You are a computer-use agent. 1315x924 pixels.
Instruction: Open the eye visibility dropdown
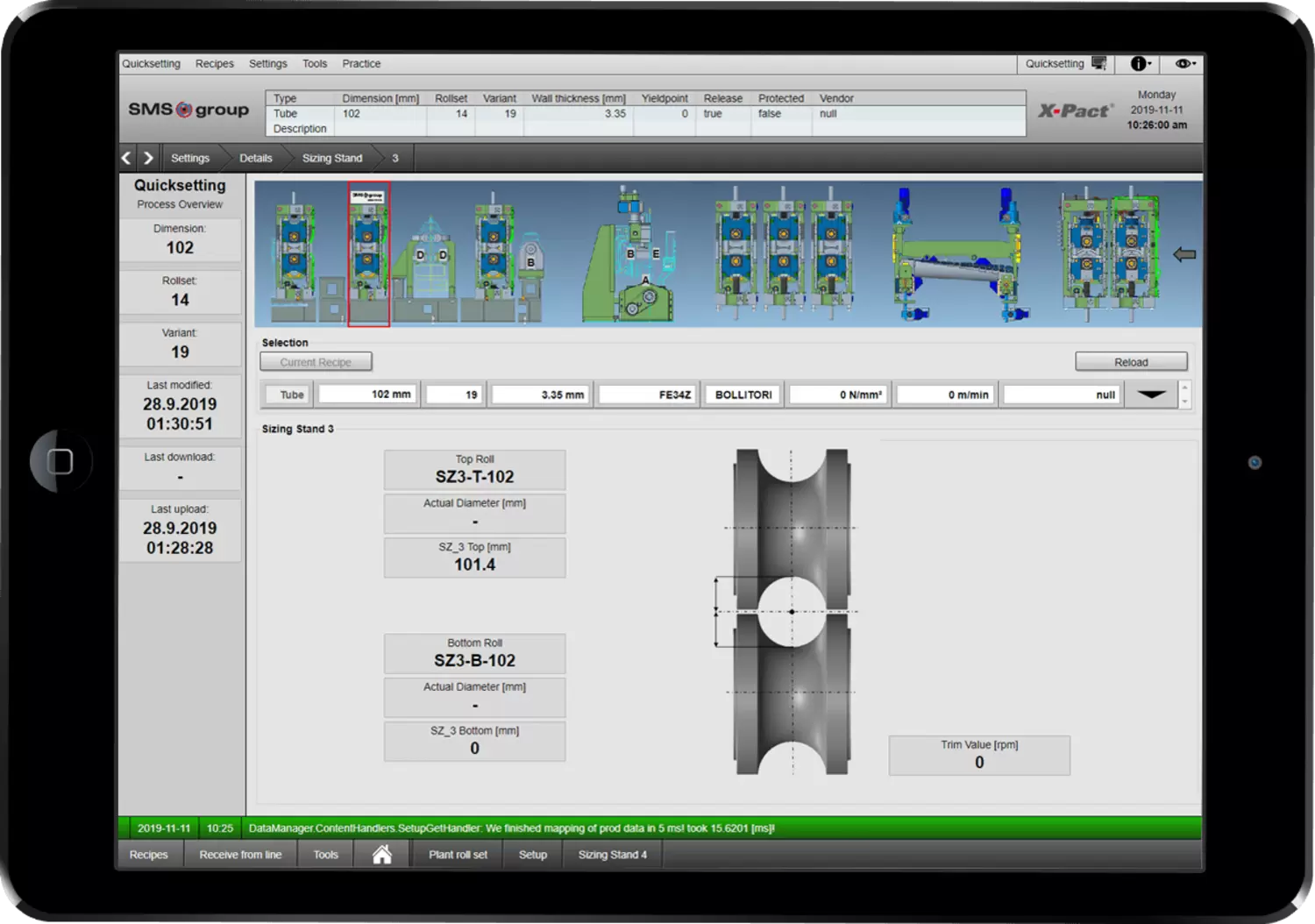click(1185, 64)
